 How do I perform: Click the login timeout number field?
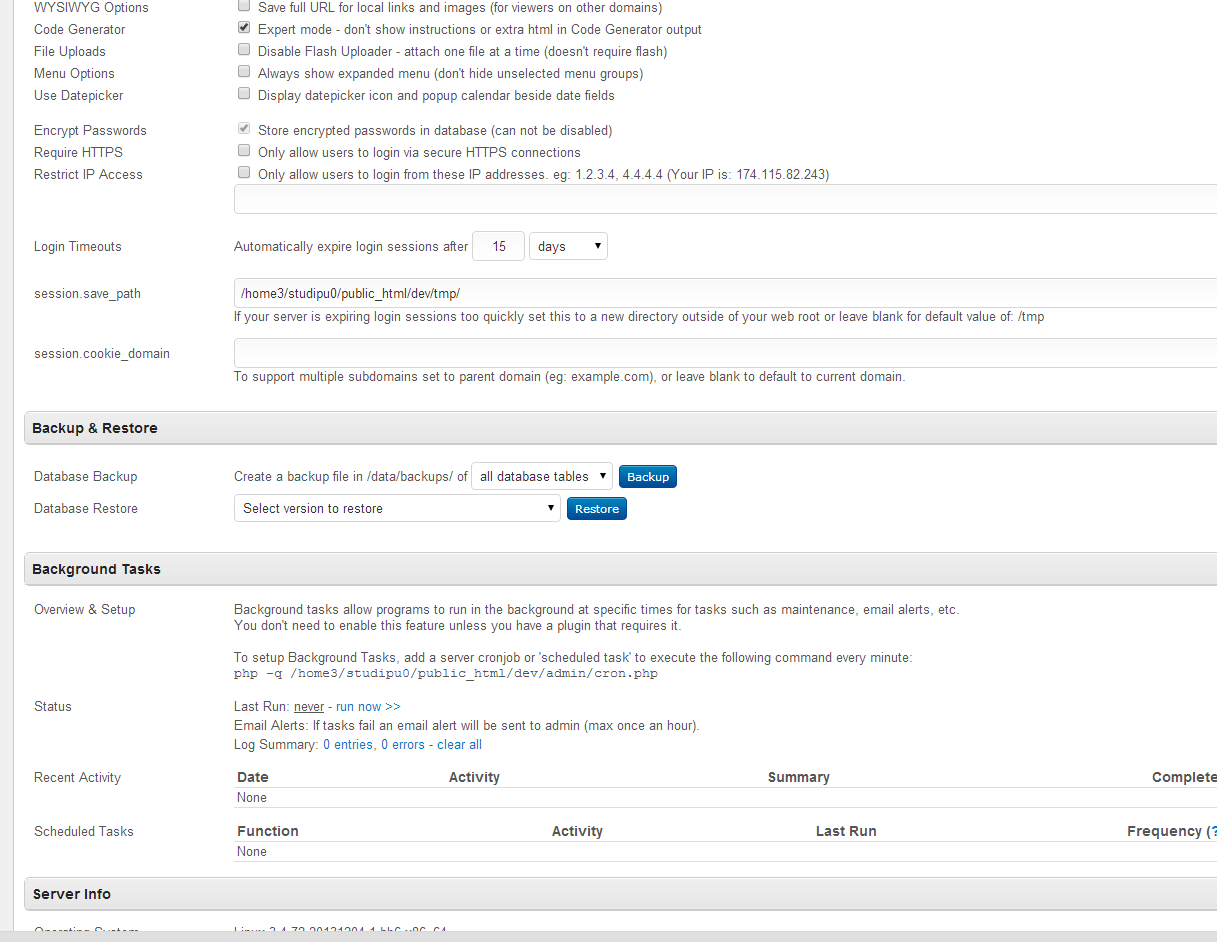[498, 246]
